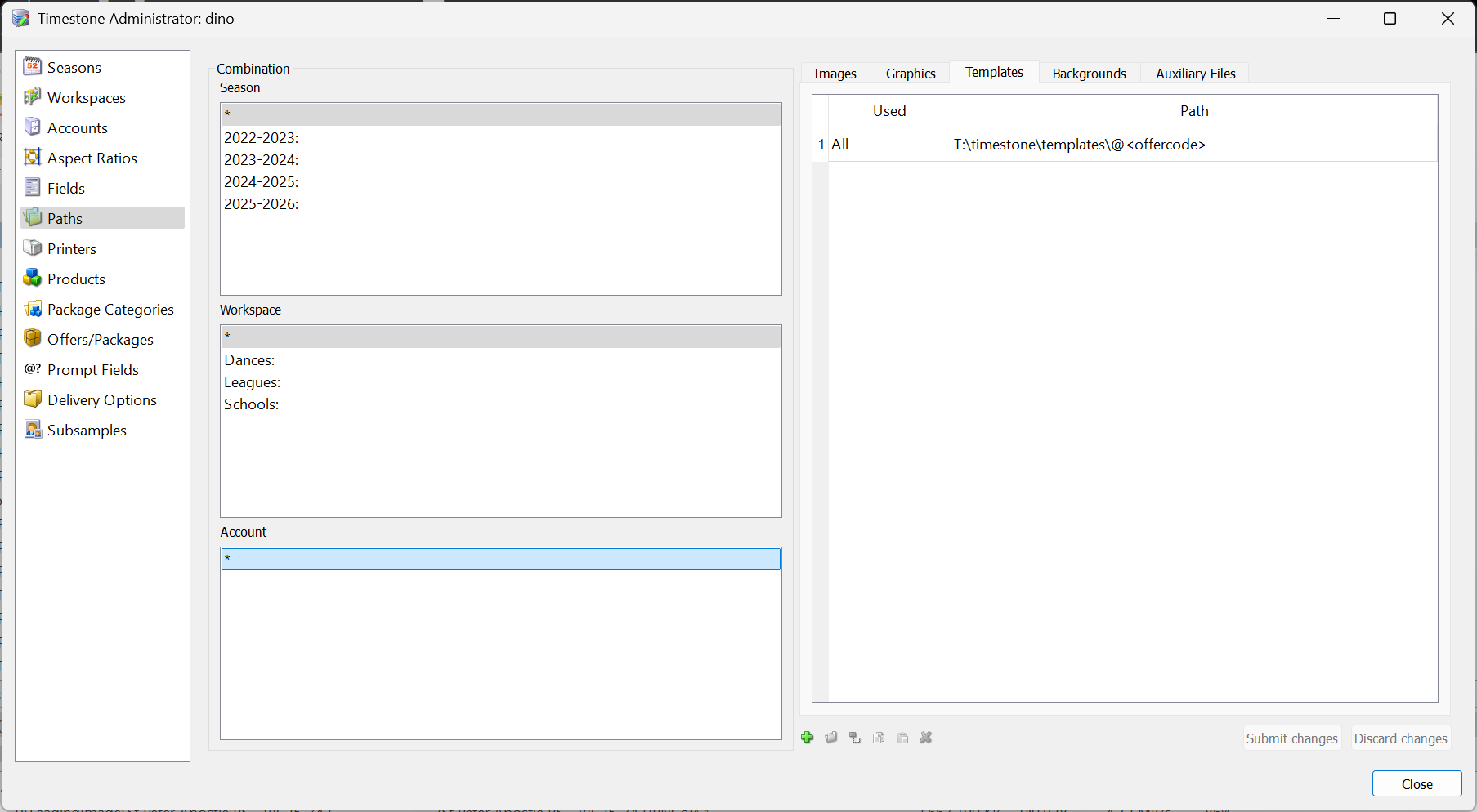This screenshot has width=1477, height=812.
Task: Click the Timestone Administrator title bar icon
Action: click(x=20, y=18)
